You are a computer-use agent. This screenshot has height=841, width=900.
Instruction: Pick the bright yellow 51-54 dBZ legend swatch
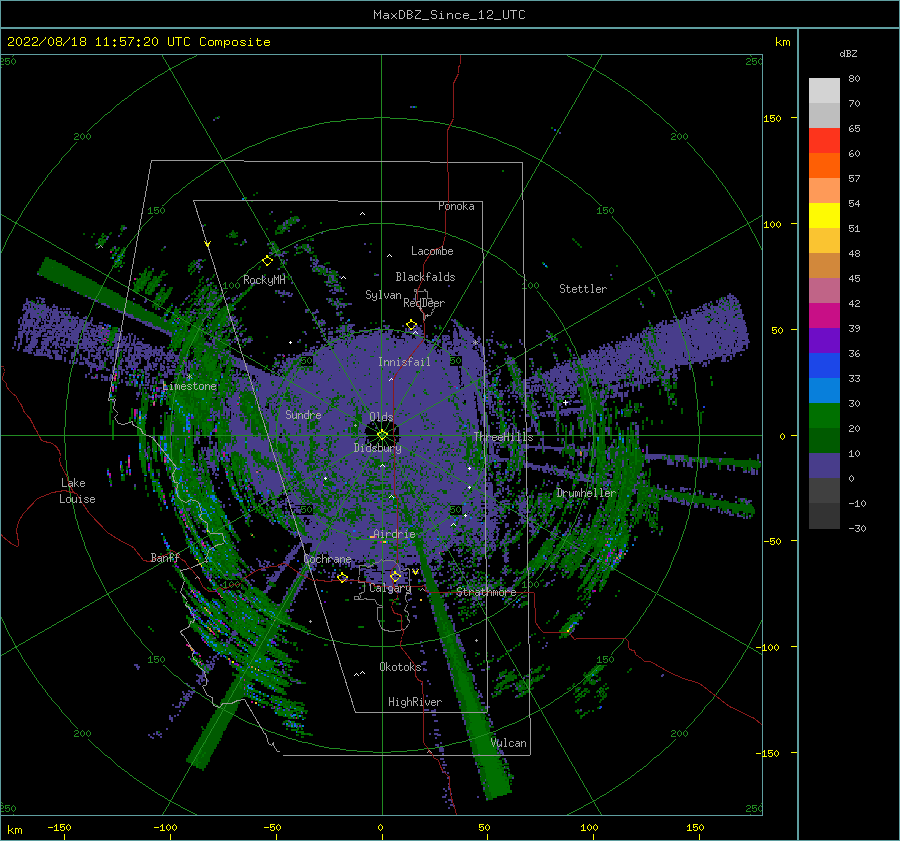click(824, 216)
